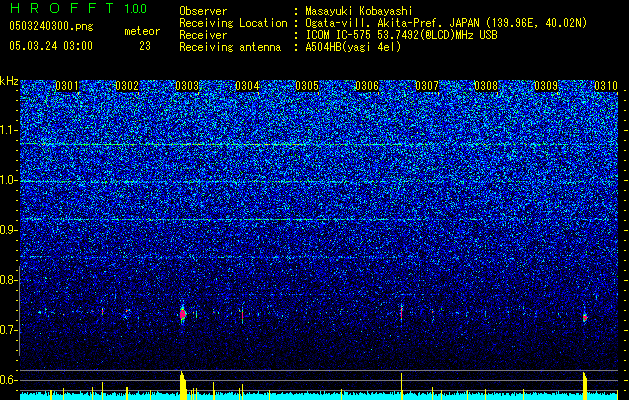Image resolution: width=629 pixels, height=400 pixels.
Task: Click the 0.9 frequency axis label
Action: (9, 230)
